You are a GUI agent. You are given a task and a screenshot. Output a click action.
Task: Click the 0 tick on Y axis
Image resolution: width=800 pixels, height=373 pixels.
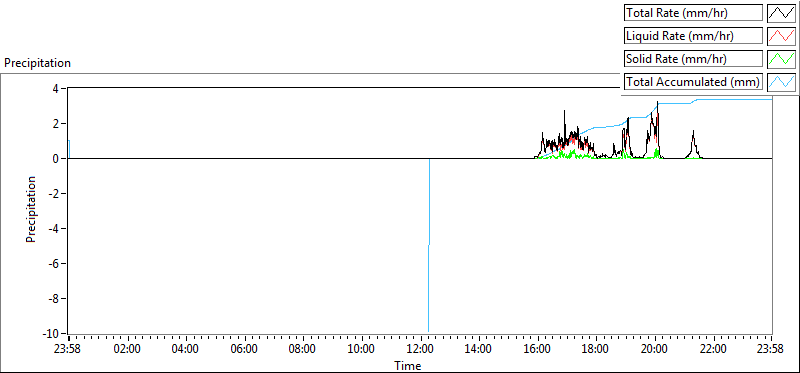(56, 159)
